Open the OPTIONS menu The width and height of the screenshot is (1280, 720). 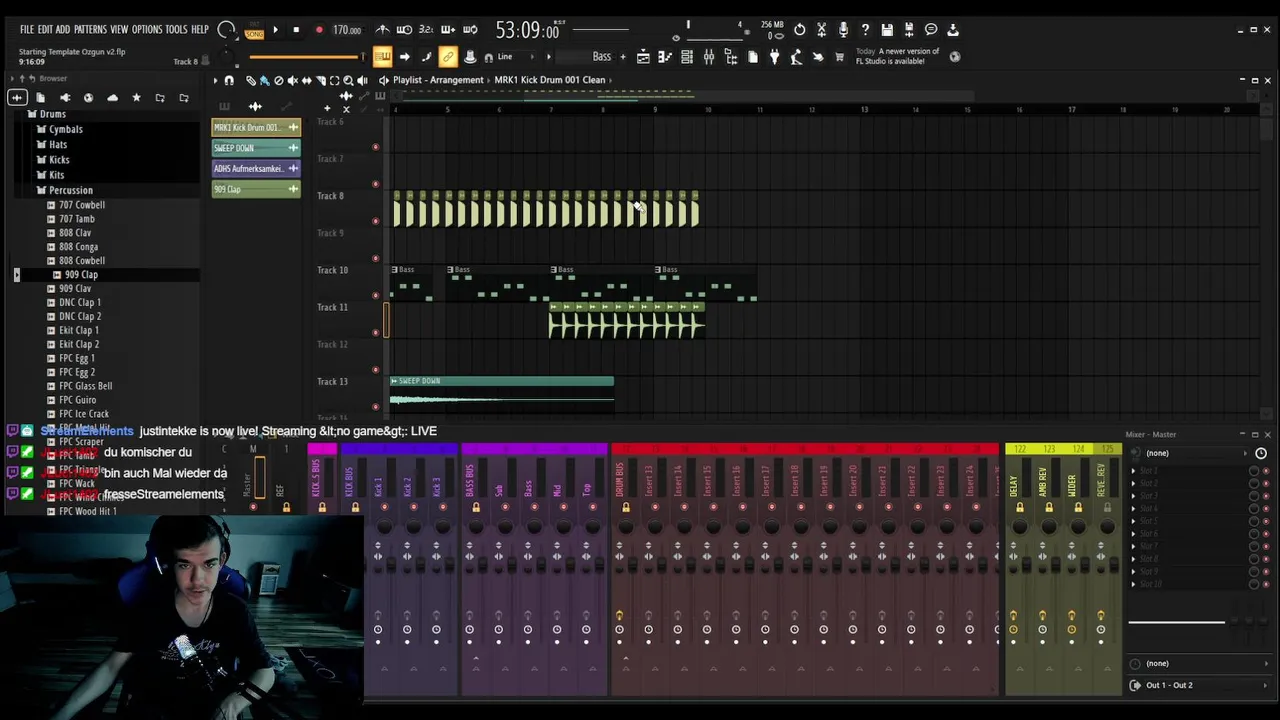146,30
